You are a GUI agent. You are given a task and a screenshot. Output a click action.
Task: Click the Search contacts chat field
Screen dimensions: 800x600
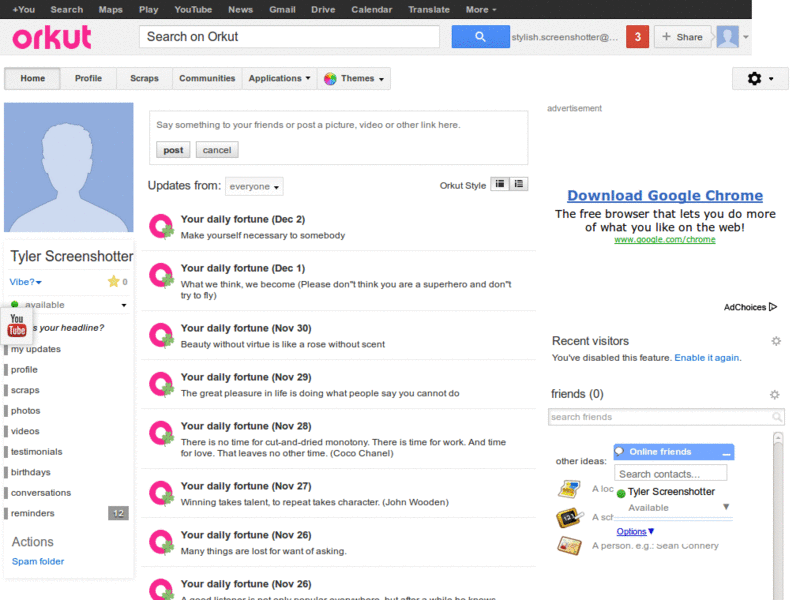point(670,473)
